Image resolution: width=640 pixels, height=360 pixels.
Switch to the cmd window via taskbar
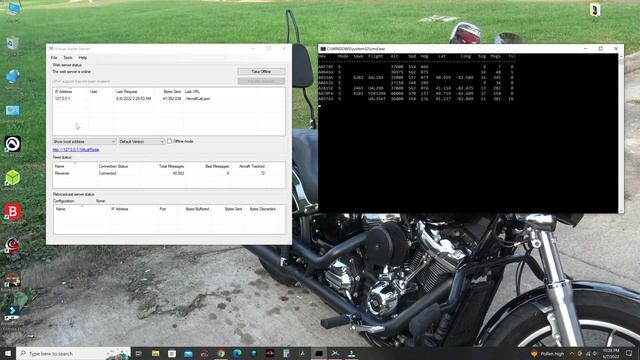(x=319, y=353)
